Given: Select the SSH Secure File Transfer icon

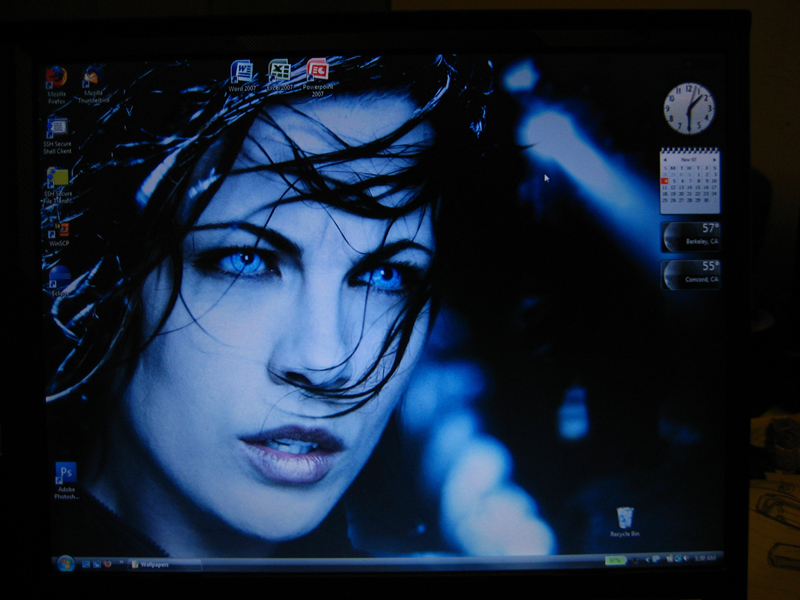Looking at the screenshot, I should 58,185.
